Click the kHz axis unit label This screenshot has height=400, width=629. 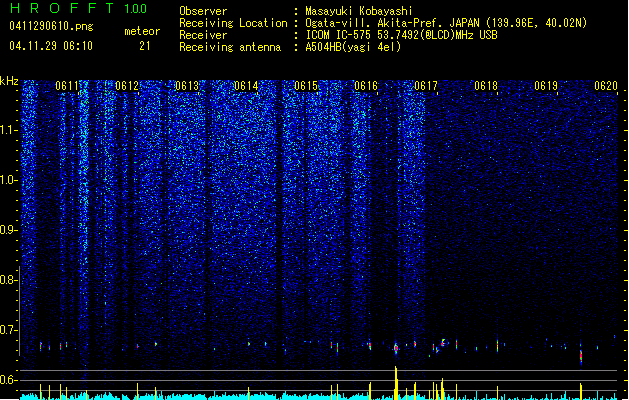pyautogui.click(x=9, y=81)
